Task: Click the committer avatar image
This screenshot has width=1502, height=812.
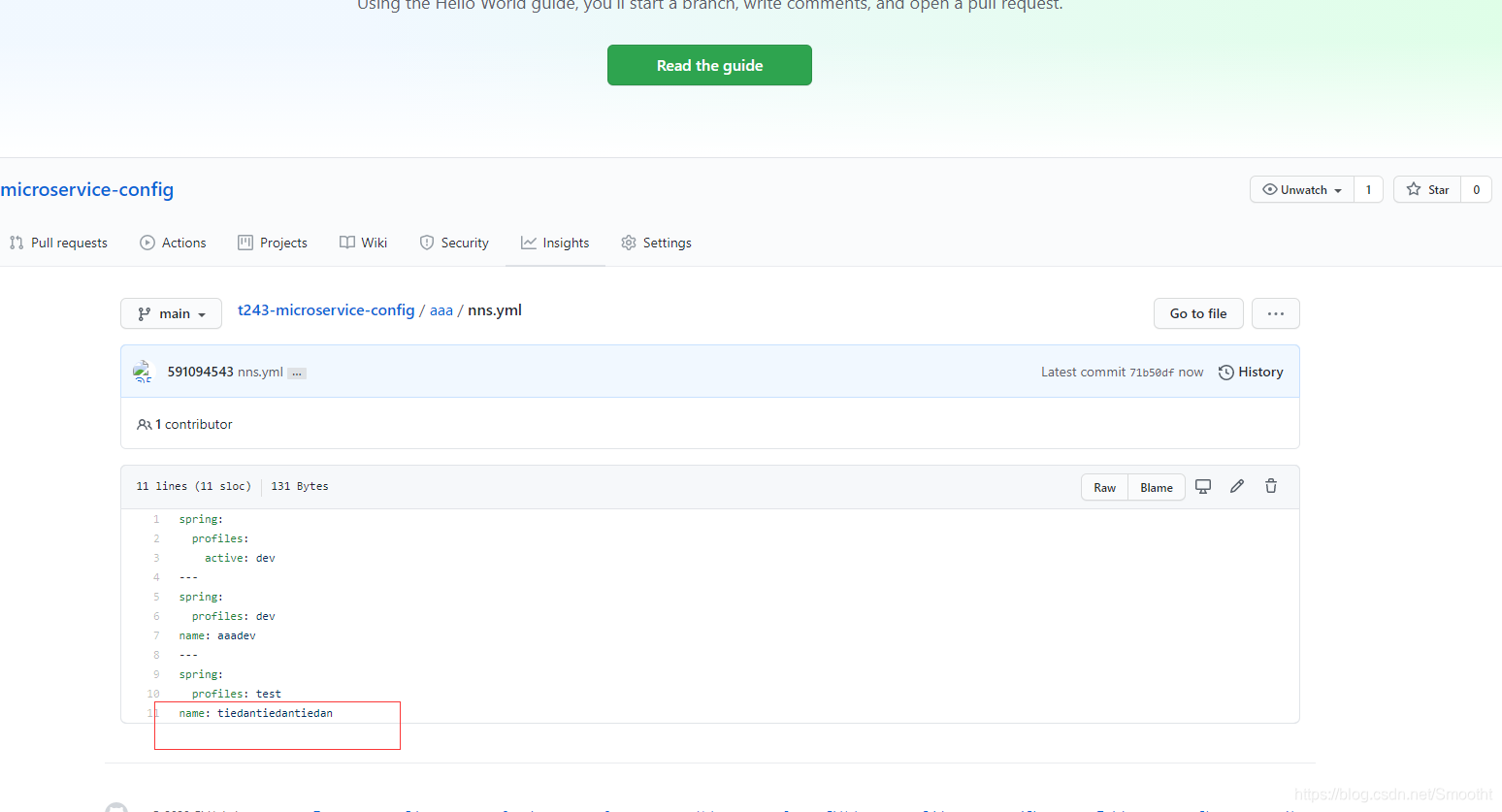Action: point(144,372)
